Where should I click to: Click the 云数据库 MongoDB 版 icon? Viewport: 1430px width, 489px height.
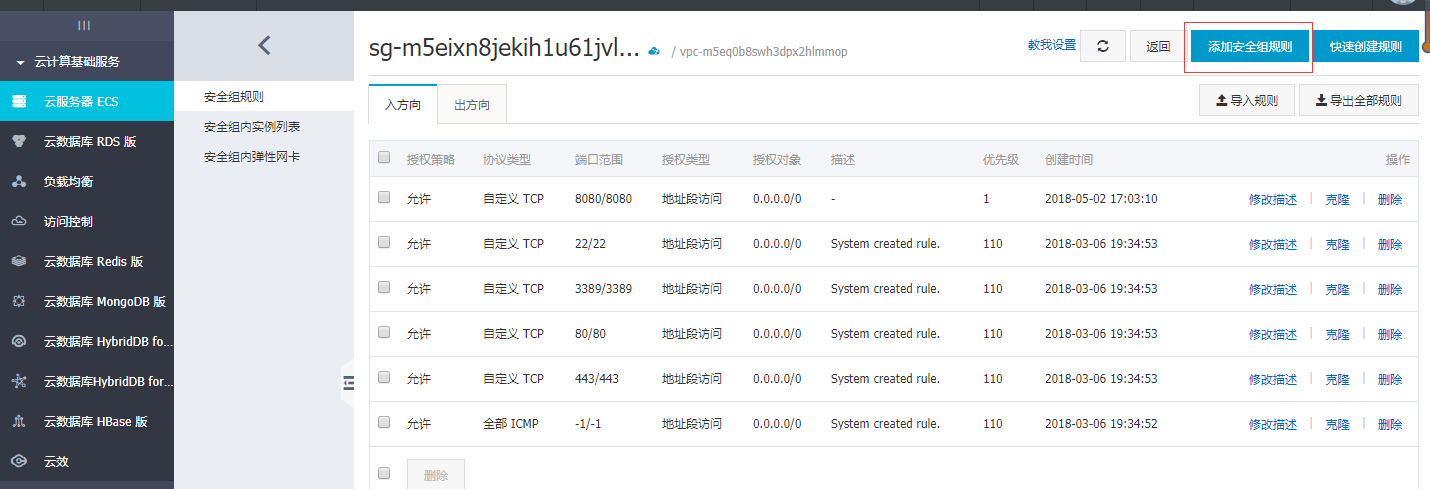click(x=18, y=301)
